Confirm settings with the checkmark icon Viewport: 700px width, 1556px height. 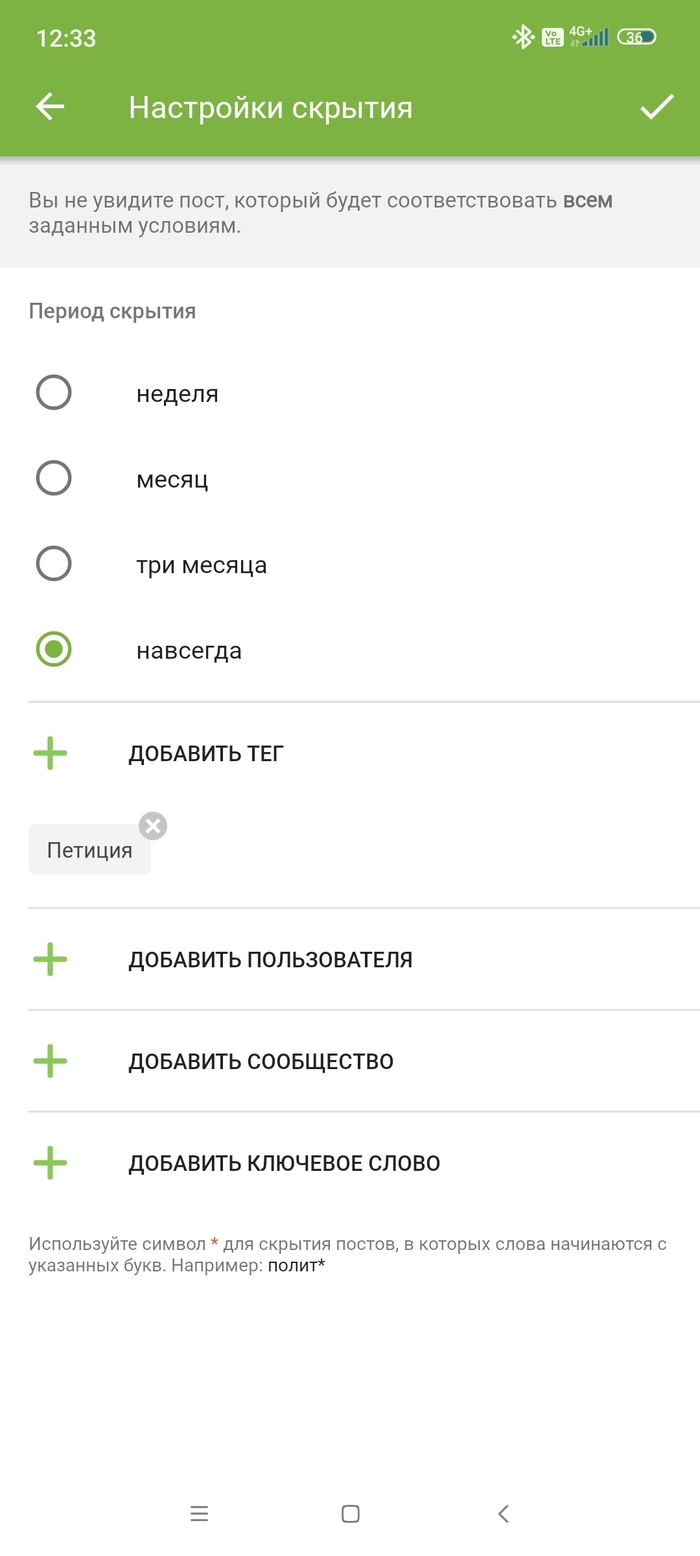[x=656, y=107]
